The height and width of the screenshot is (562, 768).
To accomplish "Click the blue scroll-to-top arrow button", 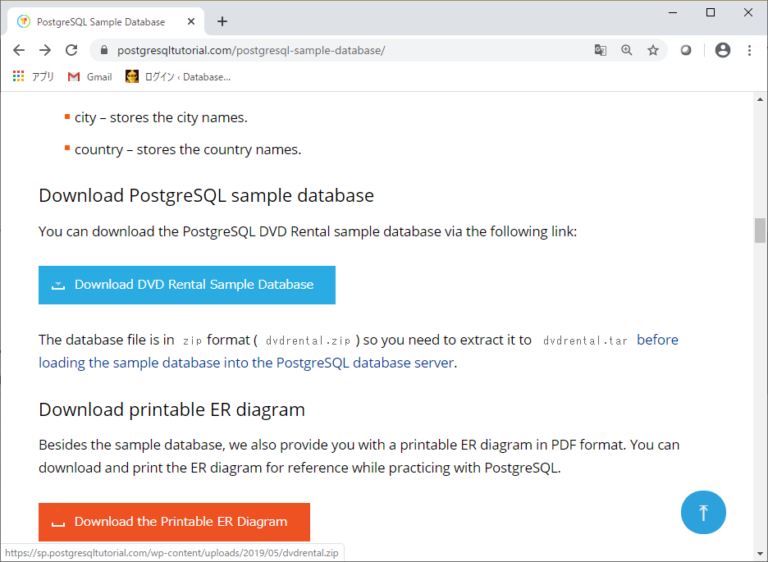I will 703,513.
